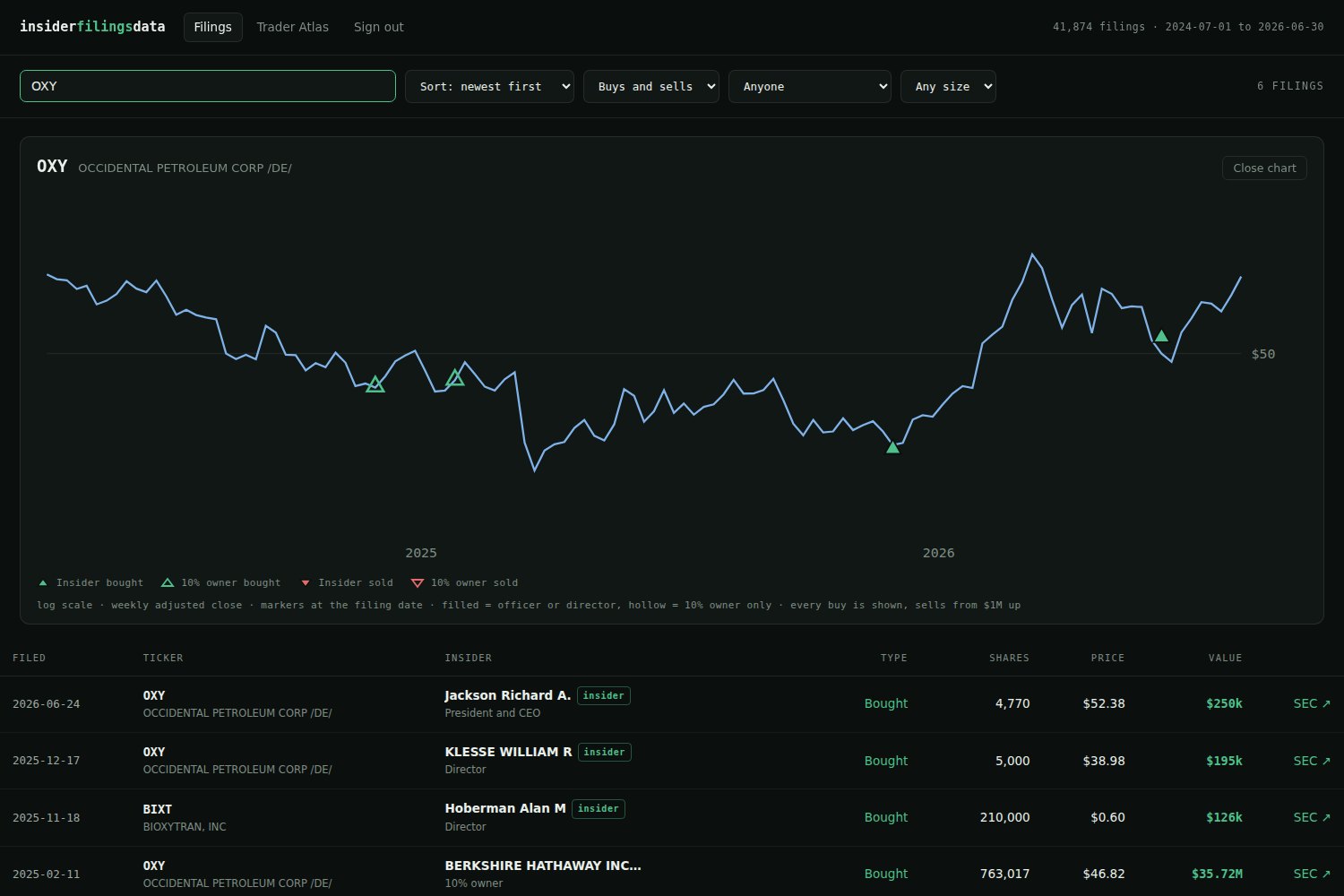Click the PRICE column header
The height and width of the screenshot is (896, 1344).
[x=1107, y=658]
